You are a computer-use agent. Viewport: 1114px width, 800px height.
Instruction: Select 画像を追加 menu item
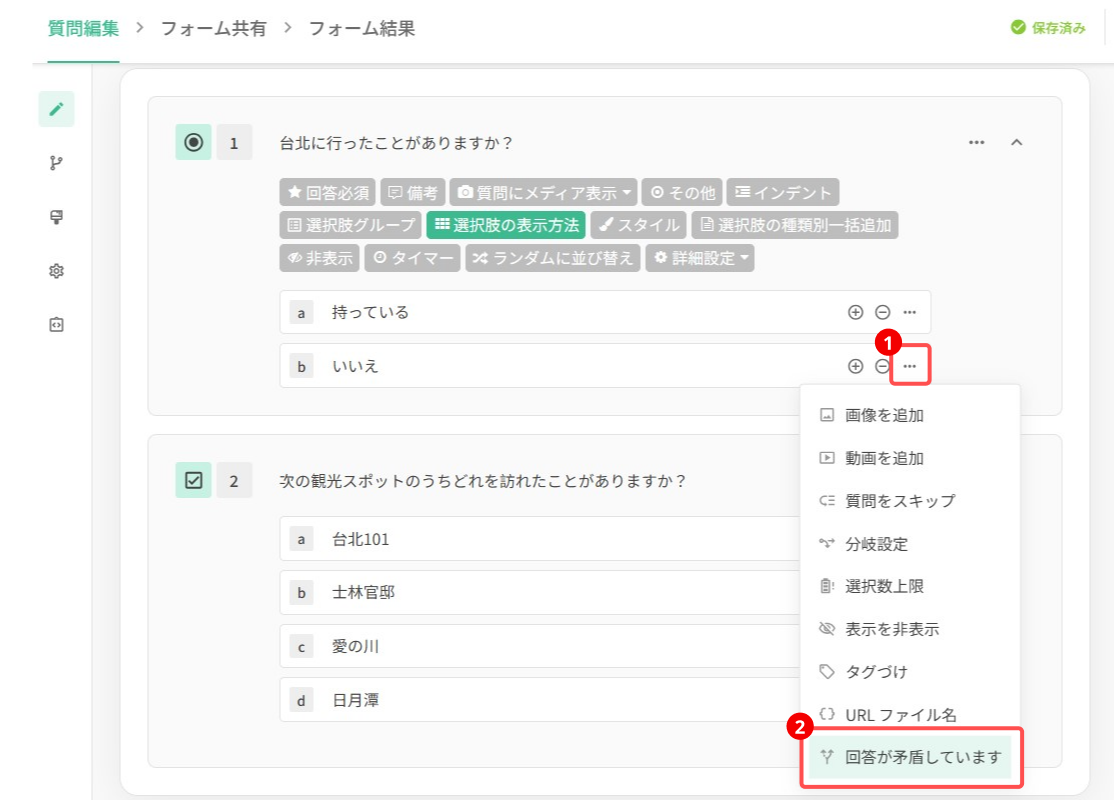910,415
